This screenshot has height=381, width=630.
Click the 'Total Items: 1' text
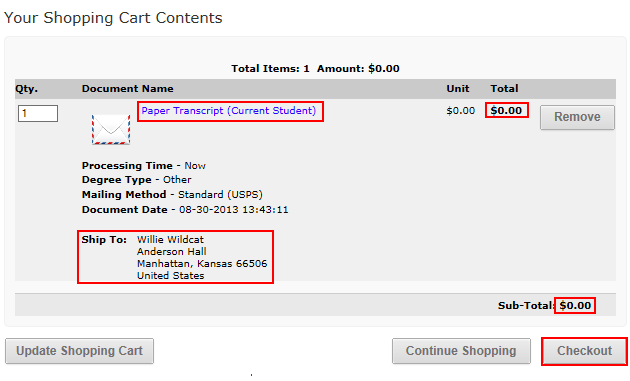(270, 69)
